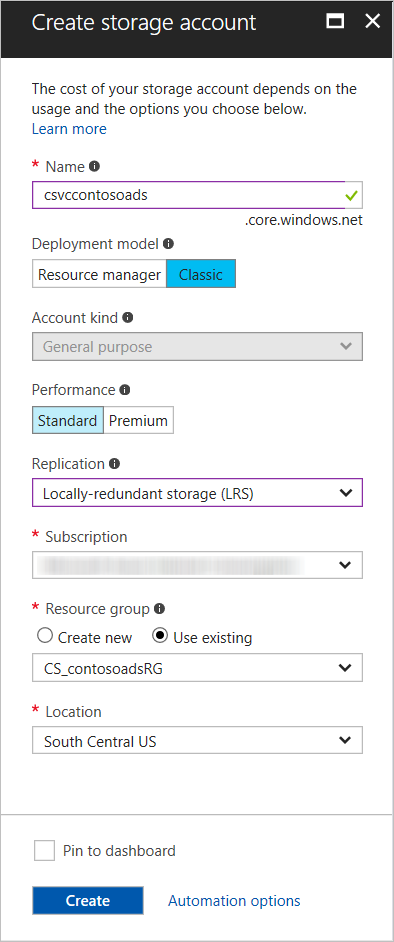Choose Premium performance
The height and width of the screenshot is (942, 394).
(x=138, y=421)
